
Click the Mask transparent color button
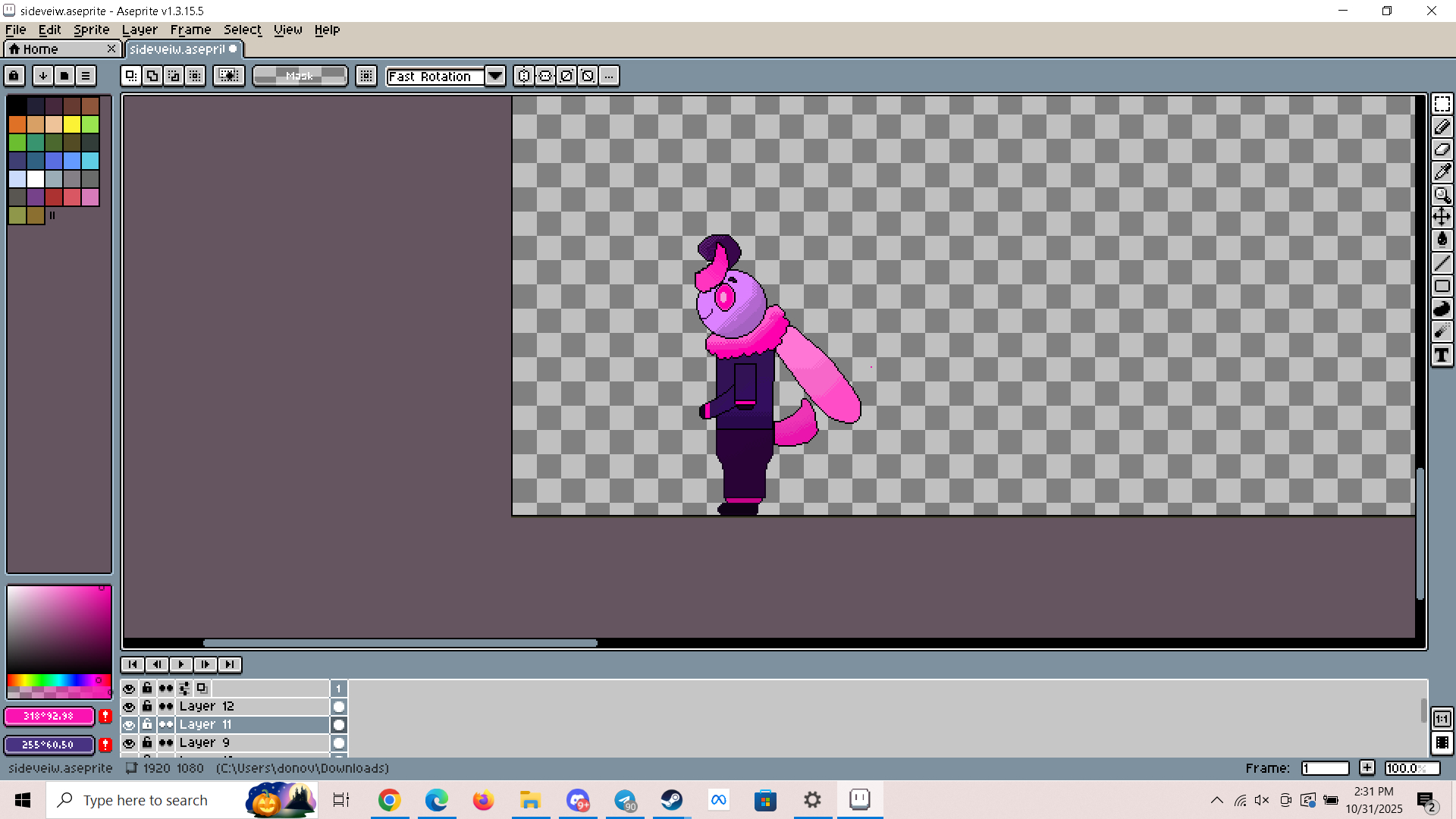point(300,76)
